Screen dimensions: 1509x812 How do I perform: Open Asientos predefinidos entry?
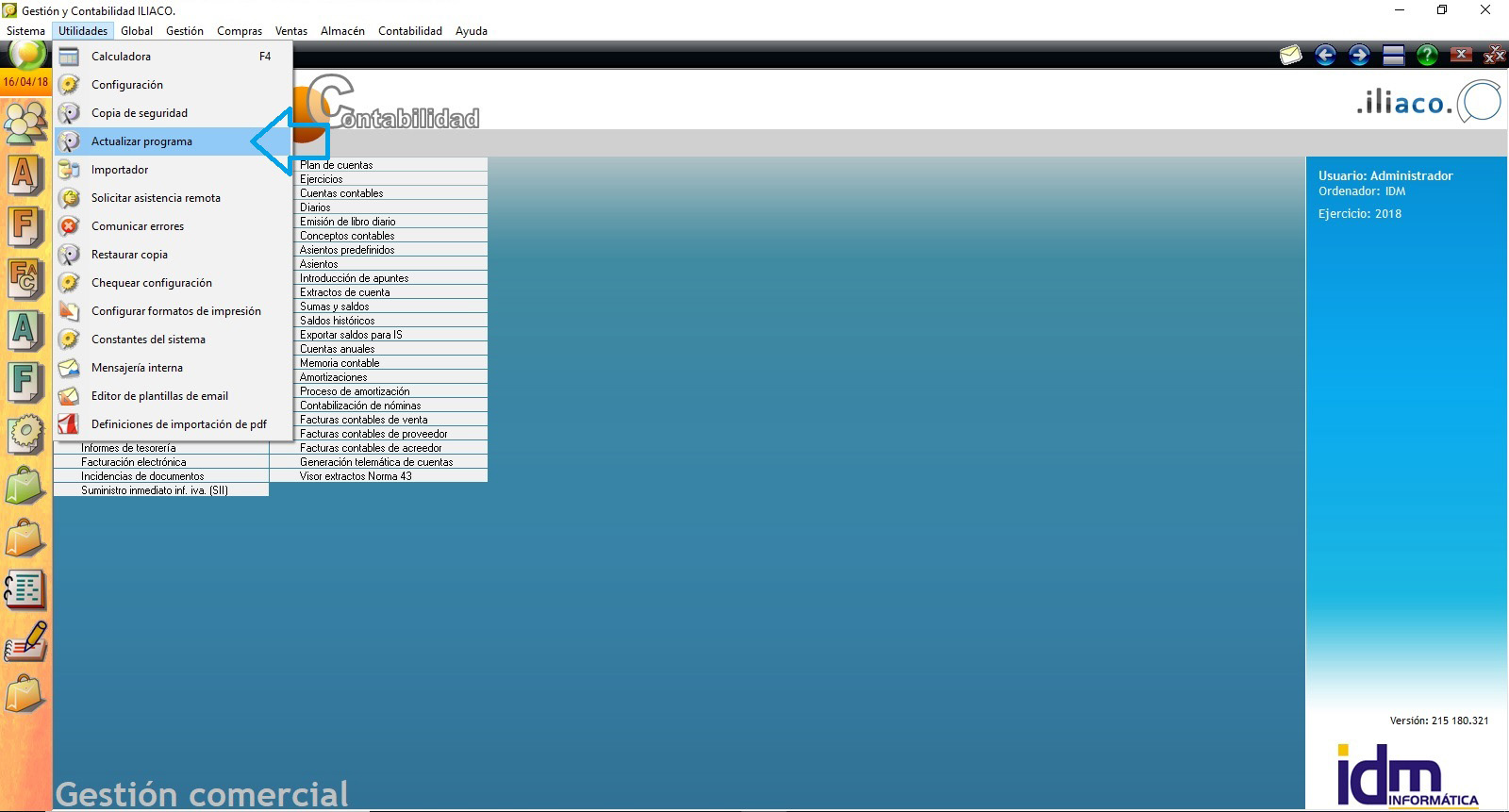390,250
